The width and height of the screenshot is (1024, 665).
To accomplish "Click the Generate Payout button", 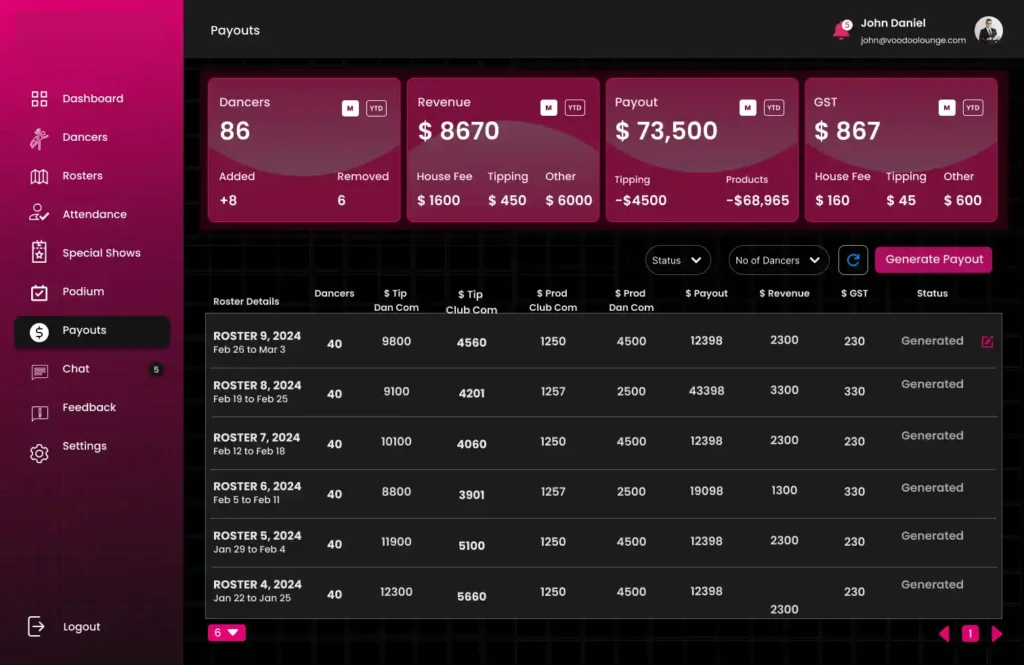I will (933, 260).
